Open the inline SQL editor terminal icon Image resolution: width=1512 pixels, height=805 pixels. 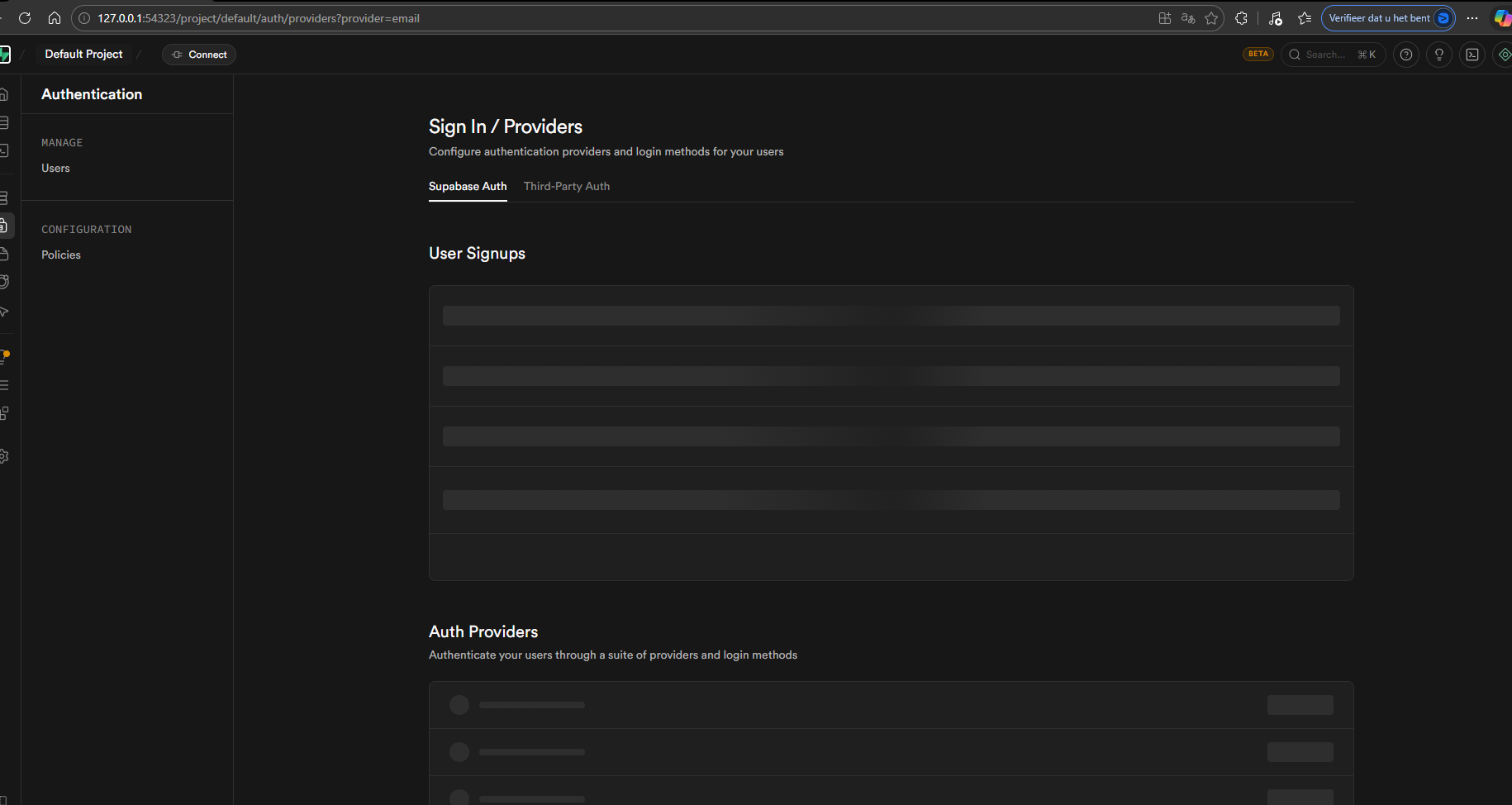click(1472, 55)
